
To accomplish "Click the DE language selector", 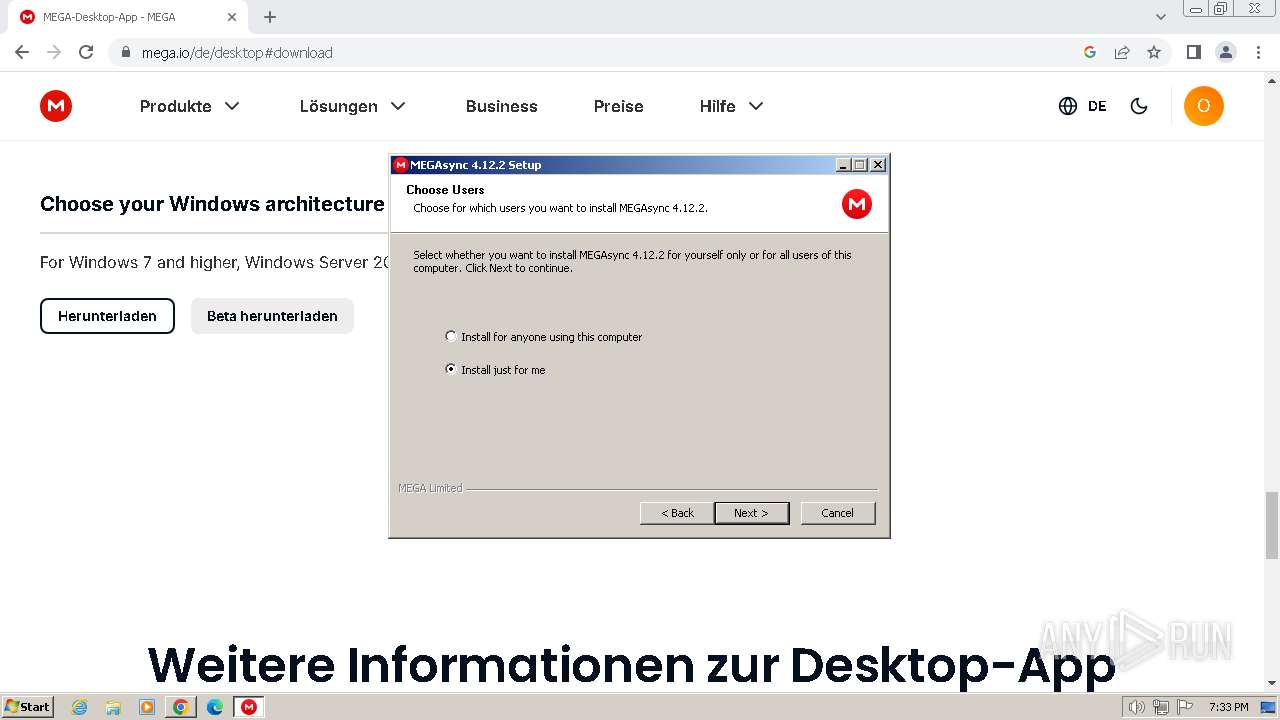I will pos(1097,106).
